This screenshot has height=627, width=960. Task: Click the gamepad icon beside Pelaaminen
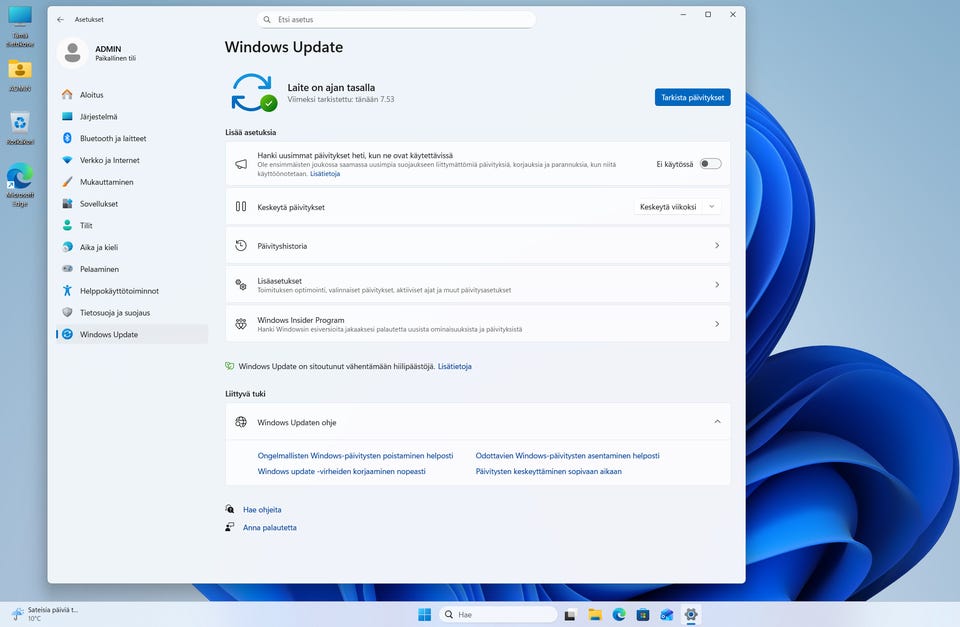[x=67, y=269]
